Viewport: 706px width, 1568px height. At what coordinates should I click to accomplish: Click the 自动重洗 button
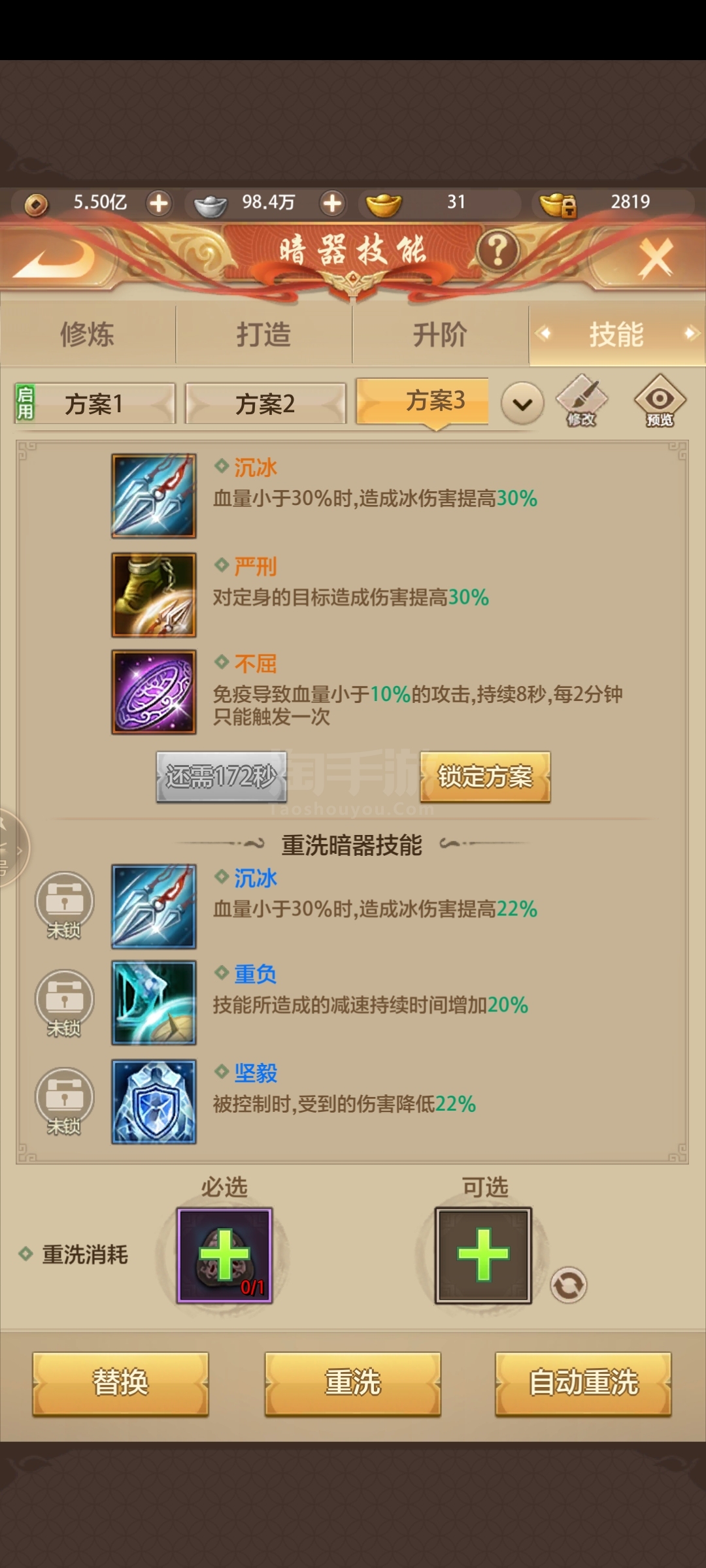tap(583, 1383)
